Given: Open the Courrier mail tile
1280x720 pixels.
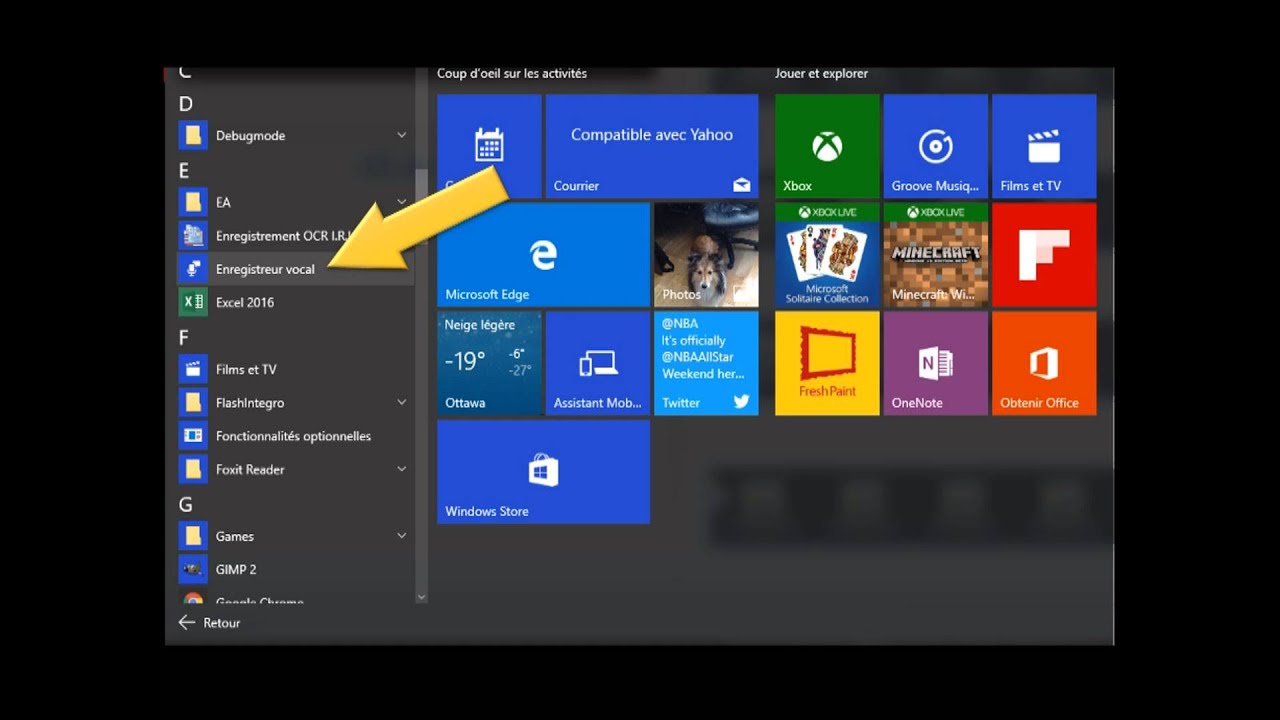Looking at the screenshot, I should [652, 146].
